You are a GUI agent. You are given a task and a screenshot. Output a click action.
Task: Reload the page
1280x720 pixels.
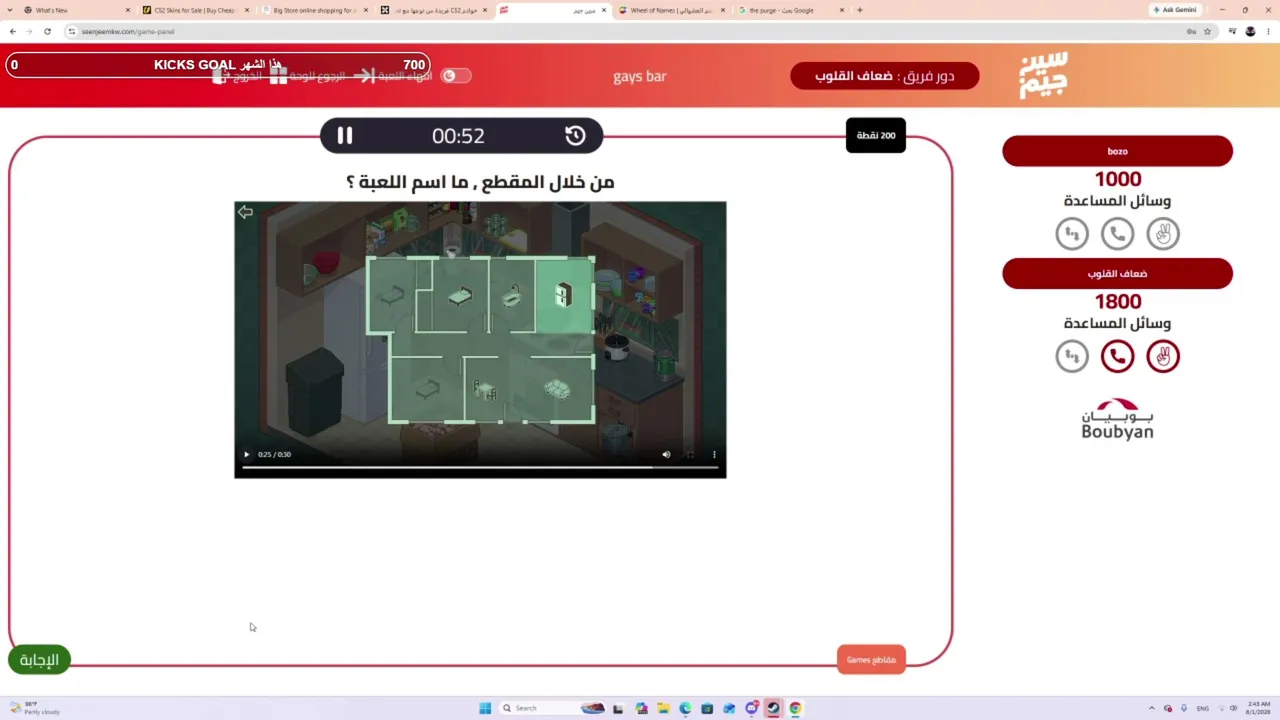click(47, 31)
